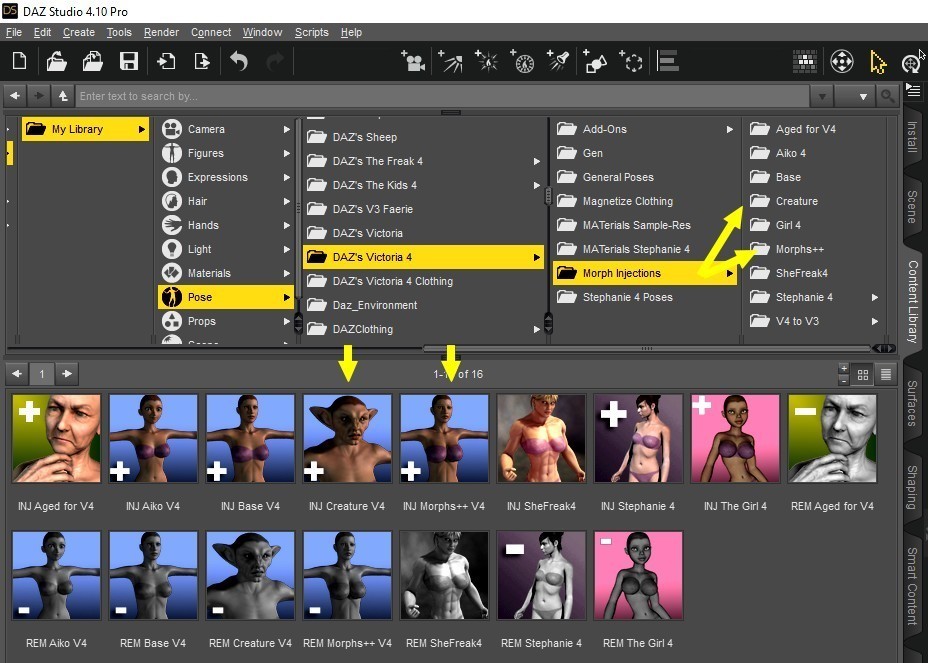Open the Render menu
The width and height of the screenshot is (928, 663).
(162, 33)
